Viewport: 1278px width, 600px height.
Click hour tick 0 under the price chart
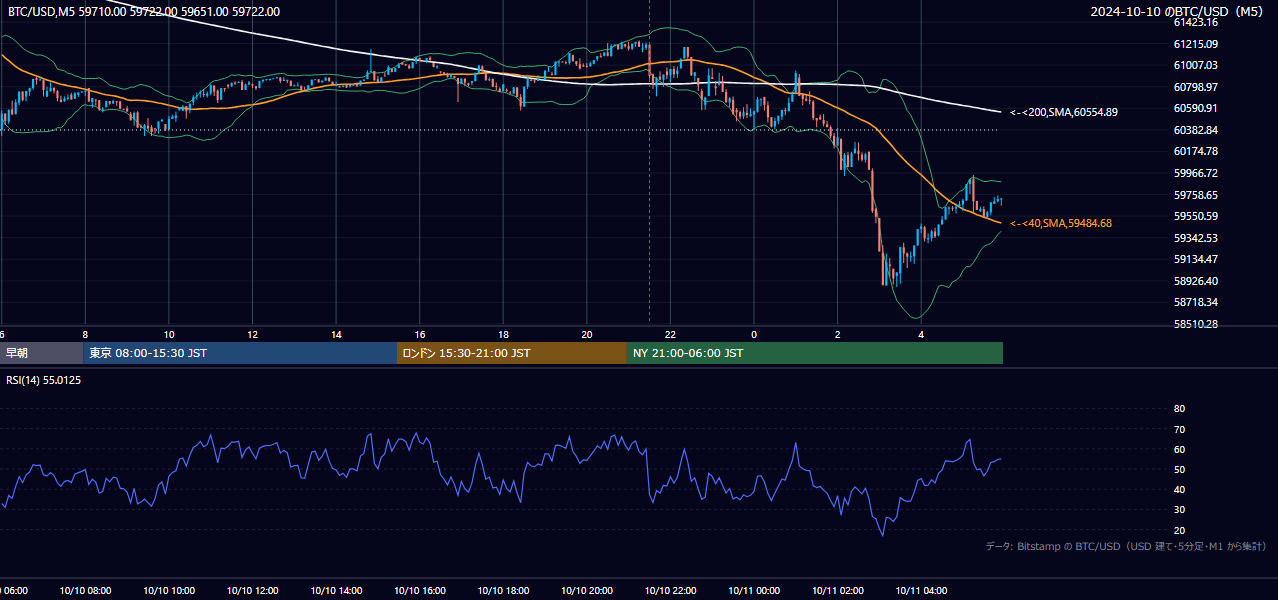click(x=754, y=334)
